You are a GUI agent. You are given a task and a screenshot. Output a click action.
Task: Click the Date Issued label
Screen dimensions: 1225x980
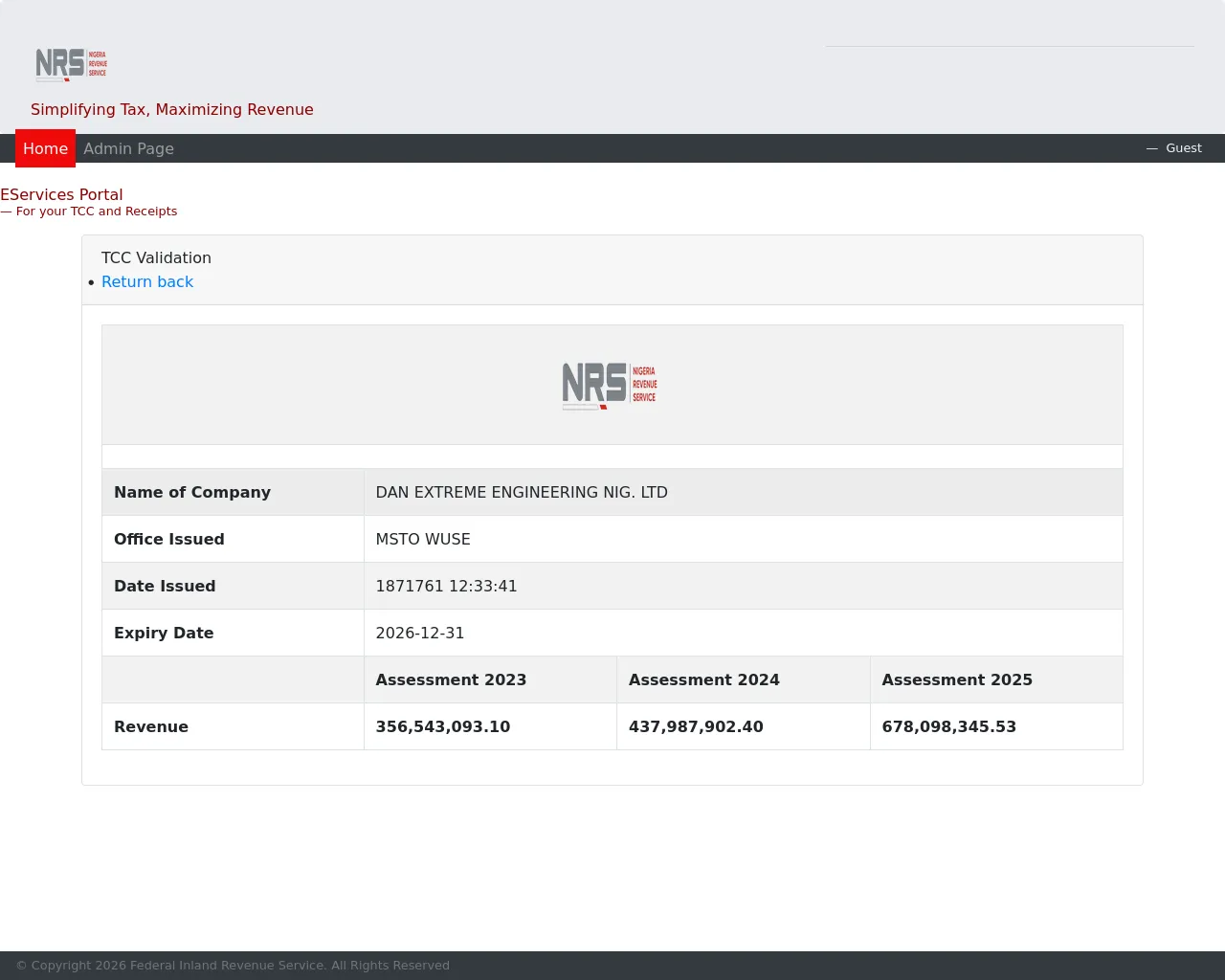165,586
